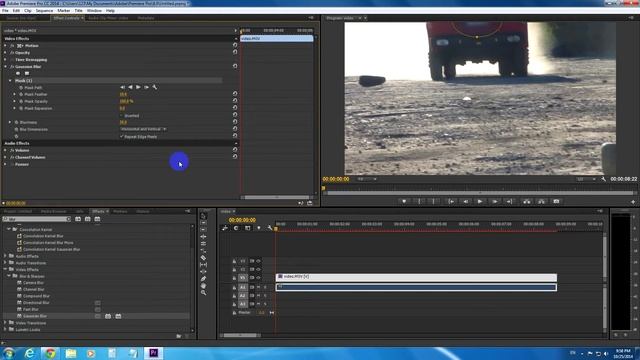Open Program monitor zoom level dropdown

point(367,179)
